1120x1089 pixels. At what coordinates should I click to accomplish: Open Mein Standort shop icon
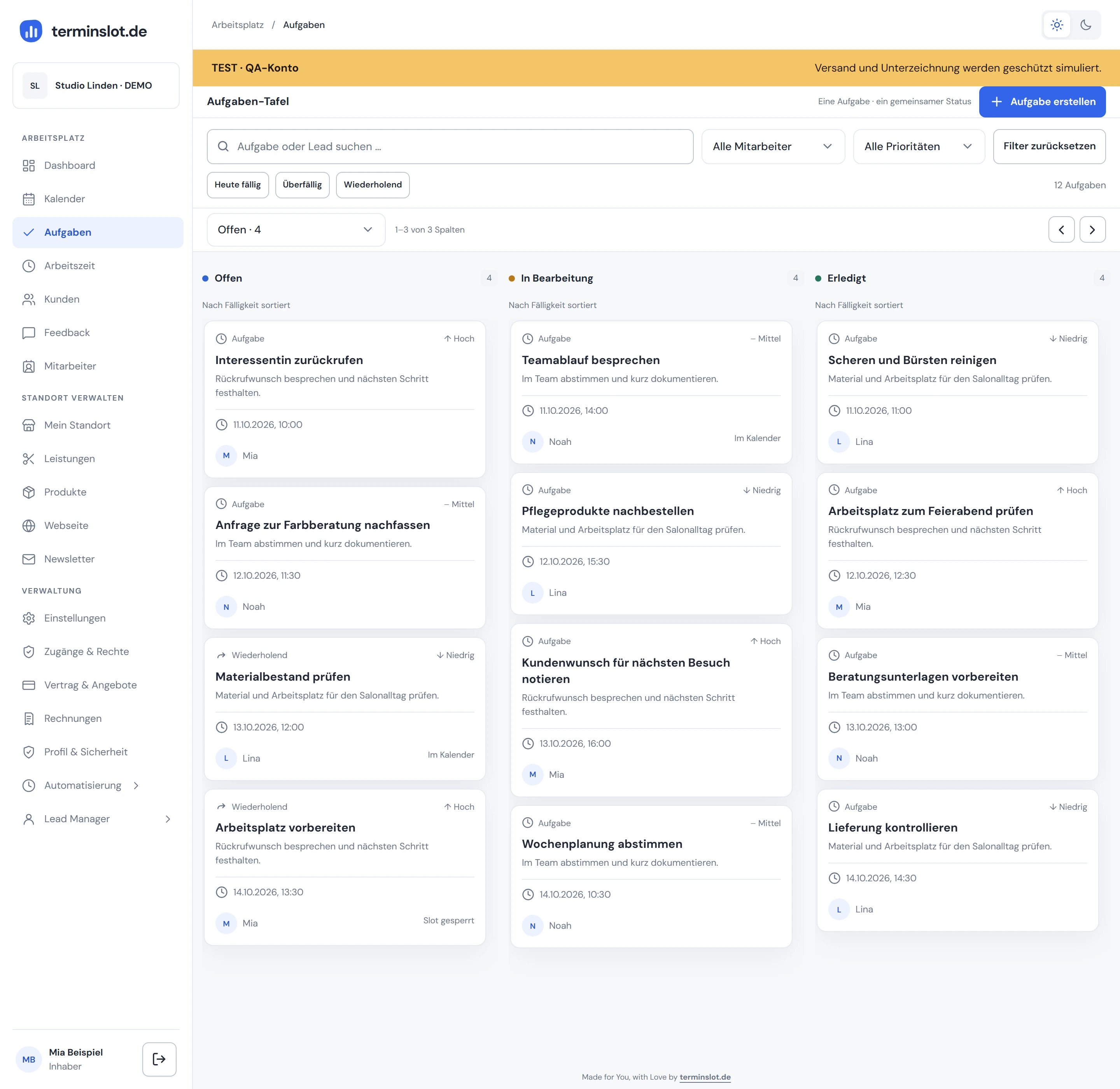29,425
